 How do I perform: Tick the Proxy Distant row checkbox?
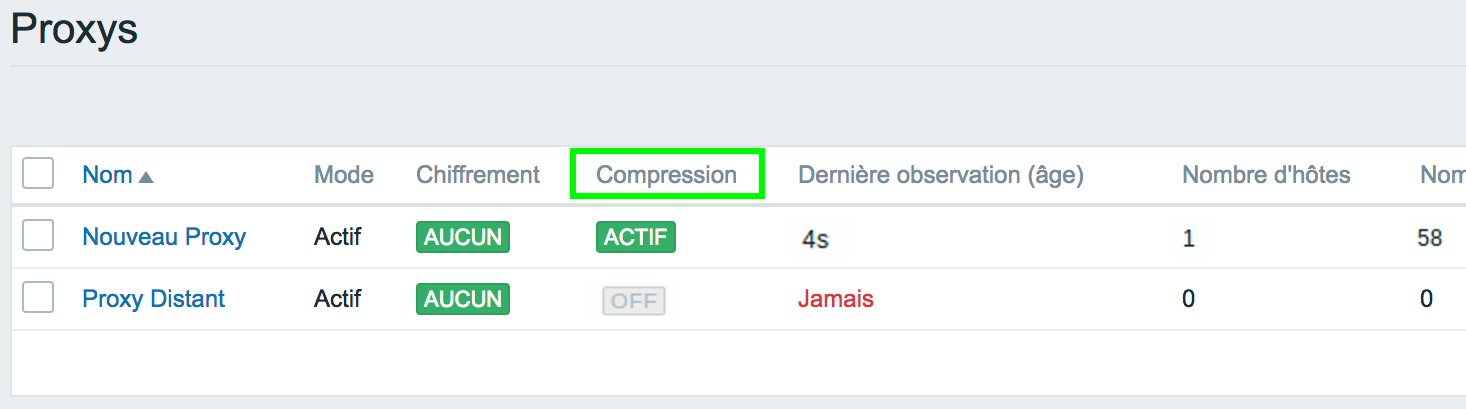(38, 298)
